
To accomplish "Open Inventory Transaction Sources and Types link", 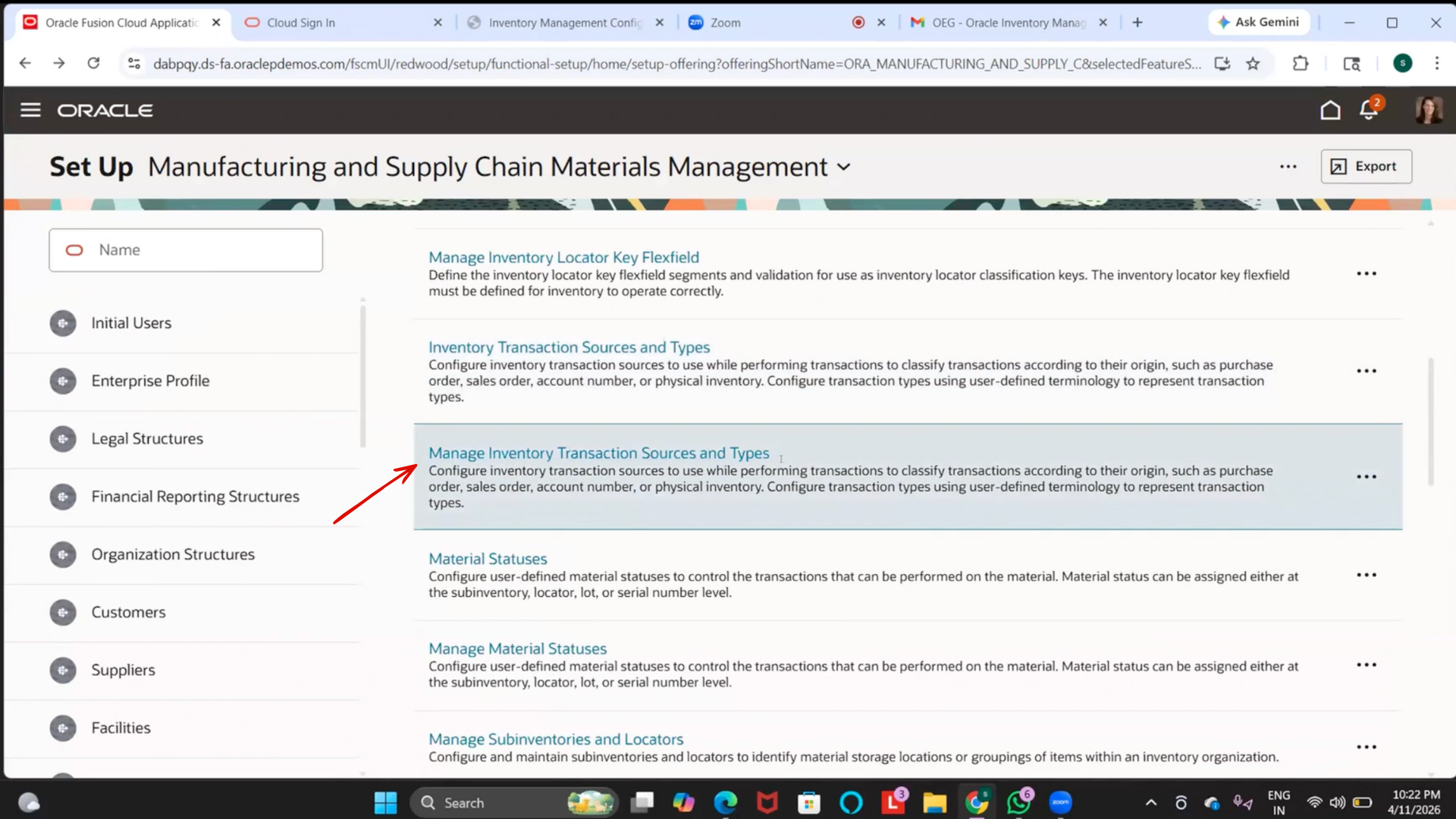I will [x=569, y=347].
